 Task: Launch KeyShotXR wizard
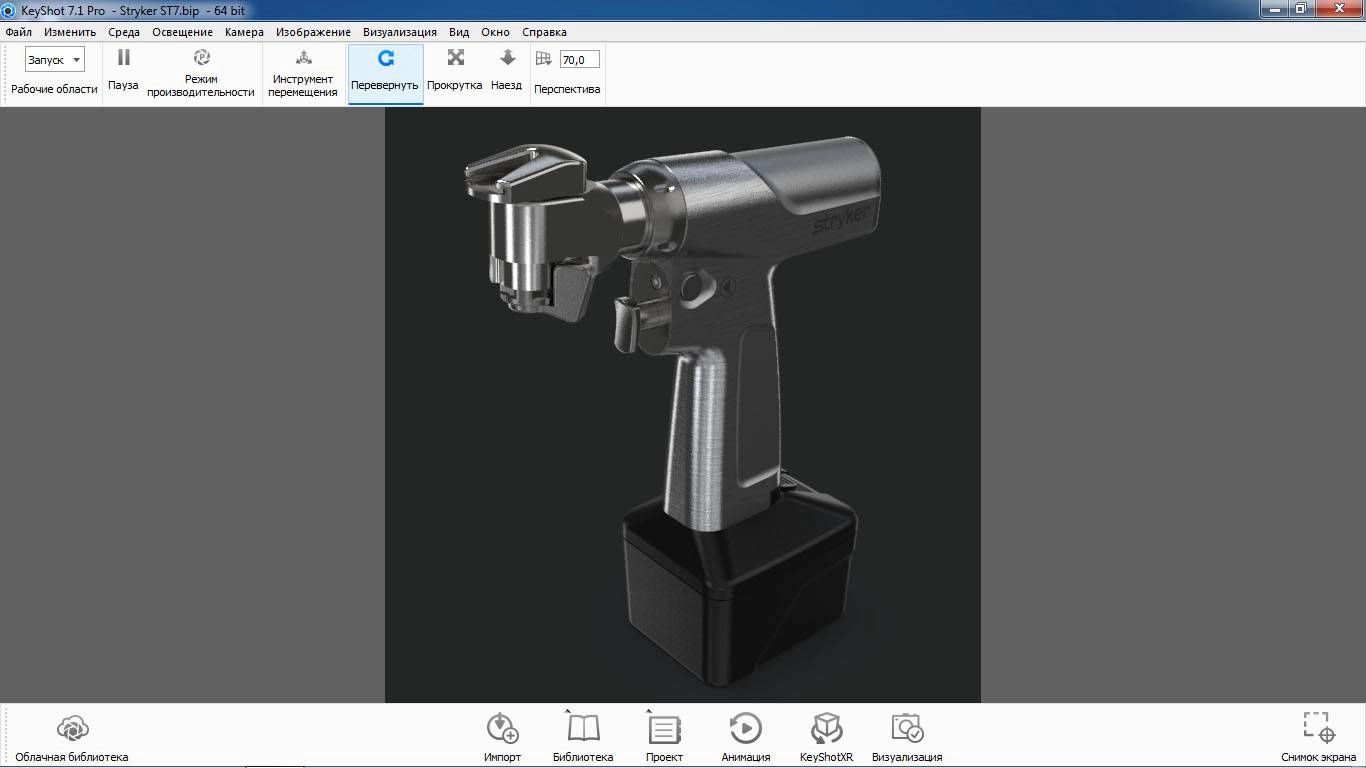coord(827,738)
